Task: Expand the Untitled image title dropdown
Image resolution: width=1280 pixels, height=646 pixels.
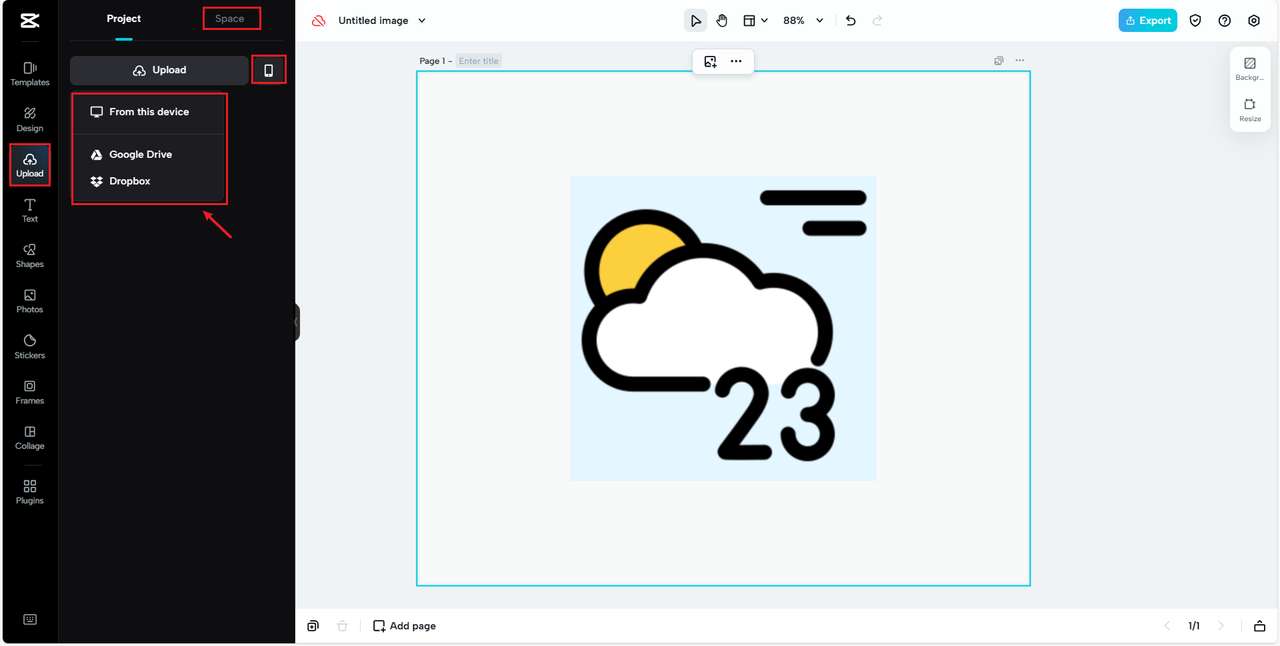Action: pos(422,20)
